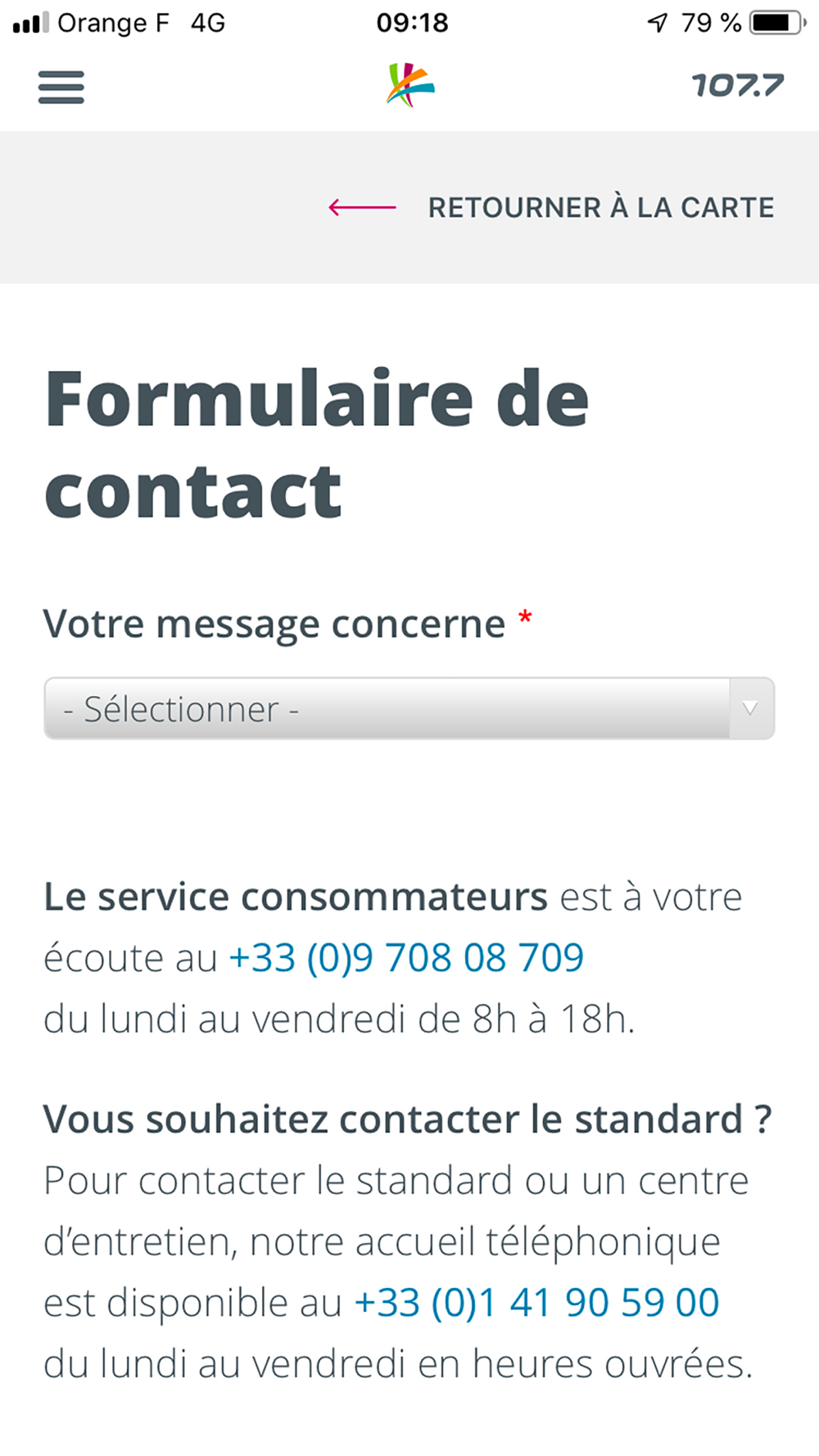The width and height of the screenshot is (819, 1456).
Task: Tap the battery icon in status bar
Action: click(777, 23)
